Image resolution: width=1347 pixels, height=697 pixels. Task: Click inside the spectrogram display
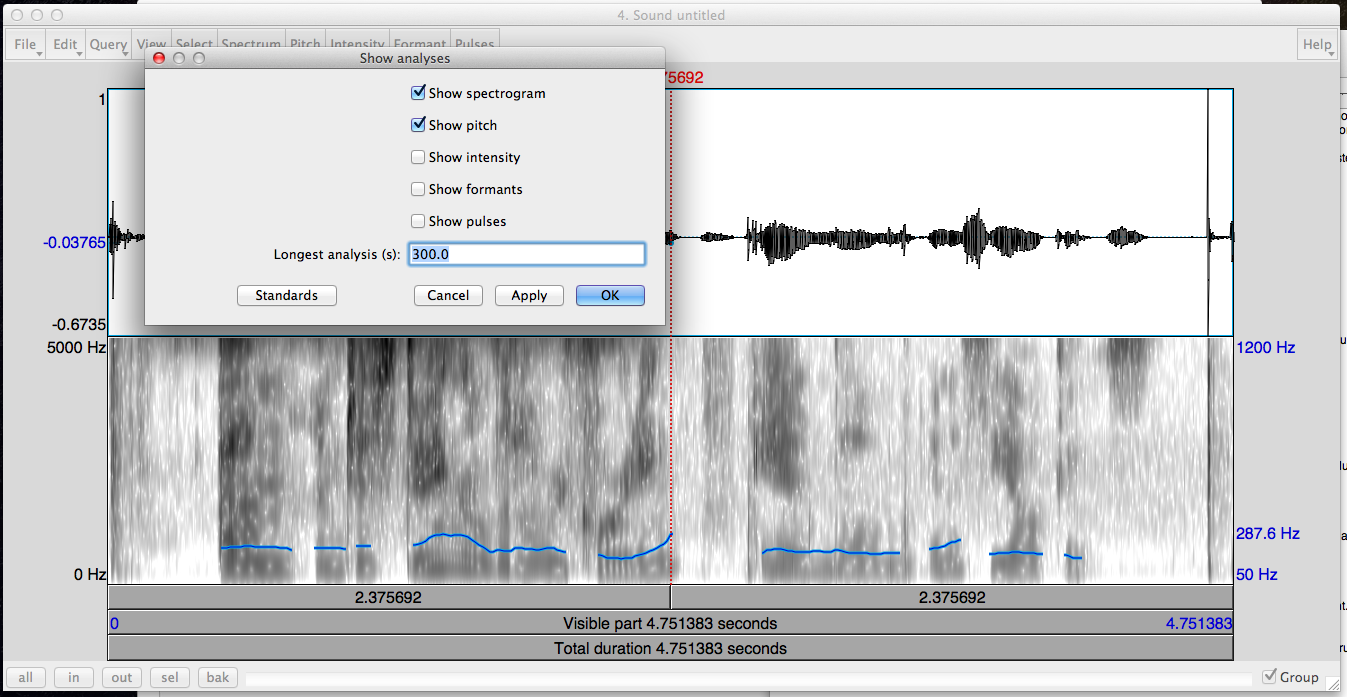(x=670, y=461)
